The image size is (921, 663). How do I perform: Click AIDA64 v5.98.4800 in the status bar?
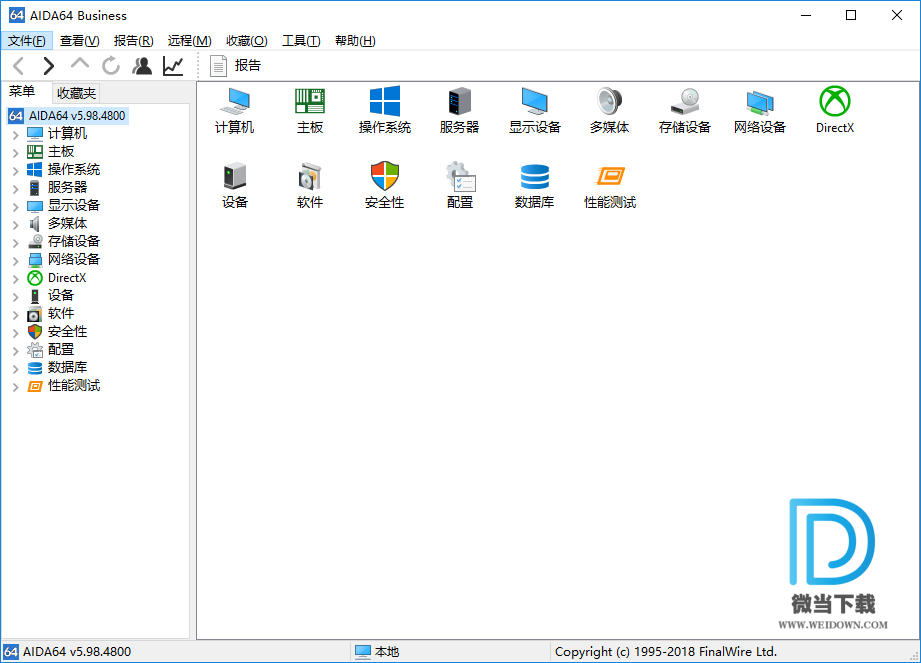tap(67, 652)
